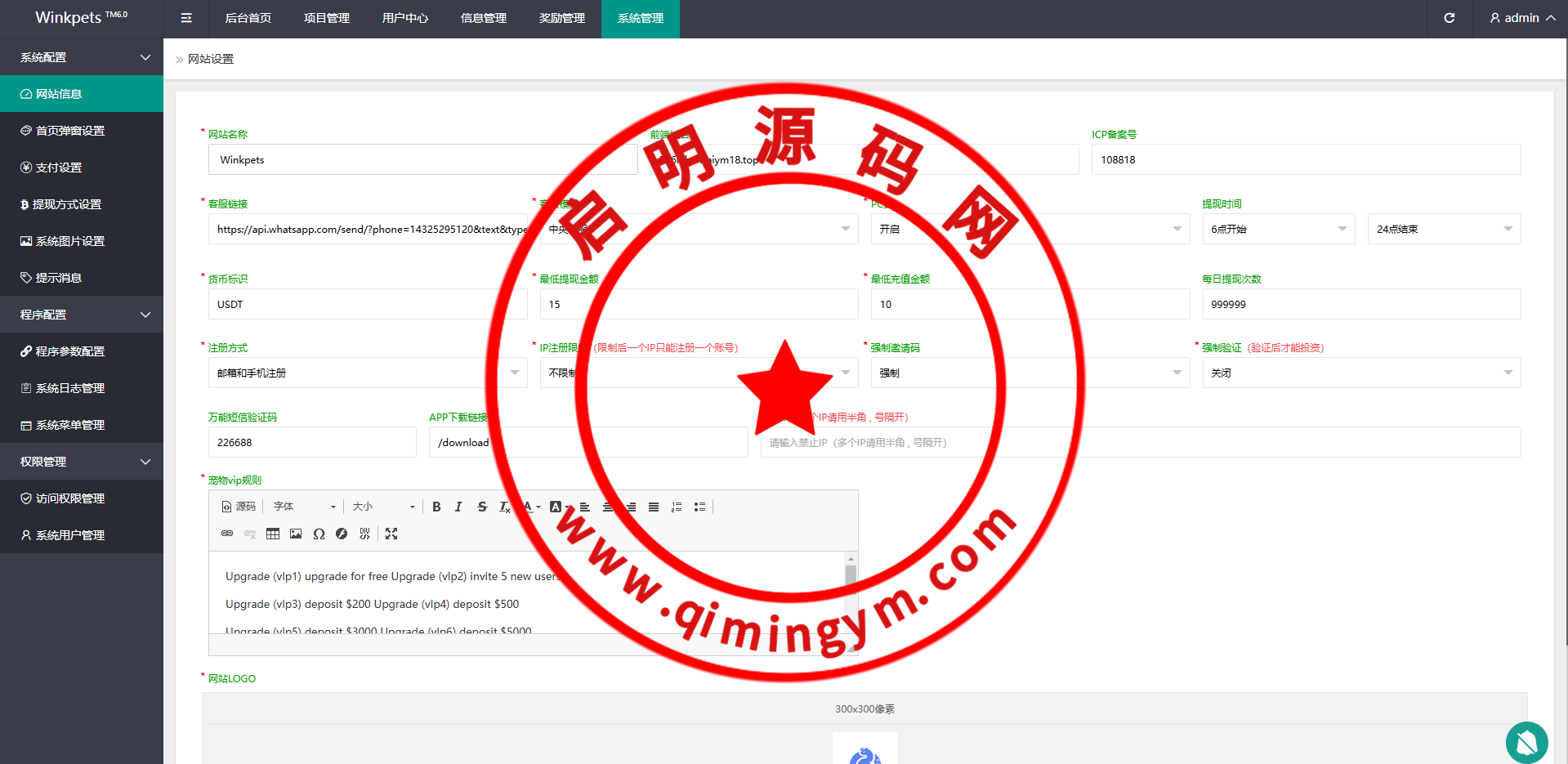
Task: Click the strikethrough icon
Action: tap(482, 507)
